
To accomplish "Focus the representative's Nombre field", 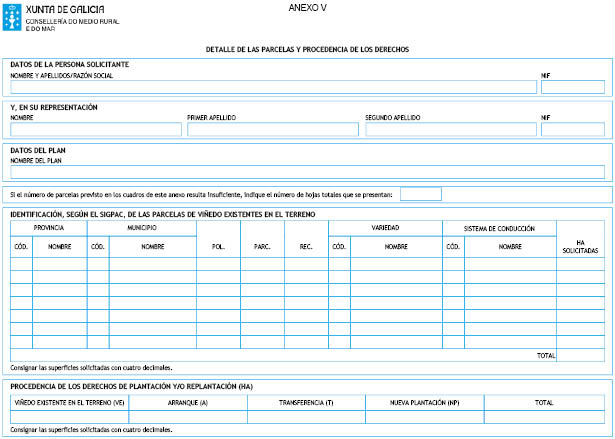I will point(96,129).
